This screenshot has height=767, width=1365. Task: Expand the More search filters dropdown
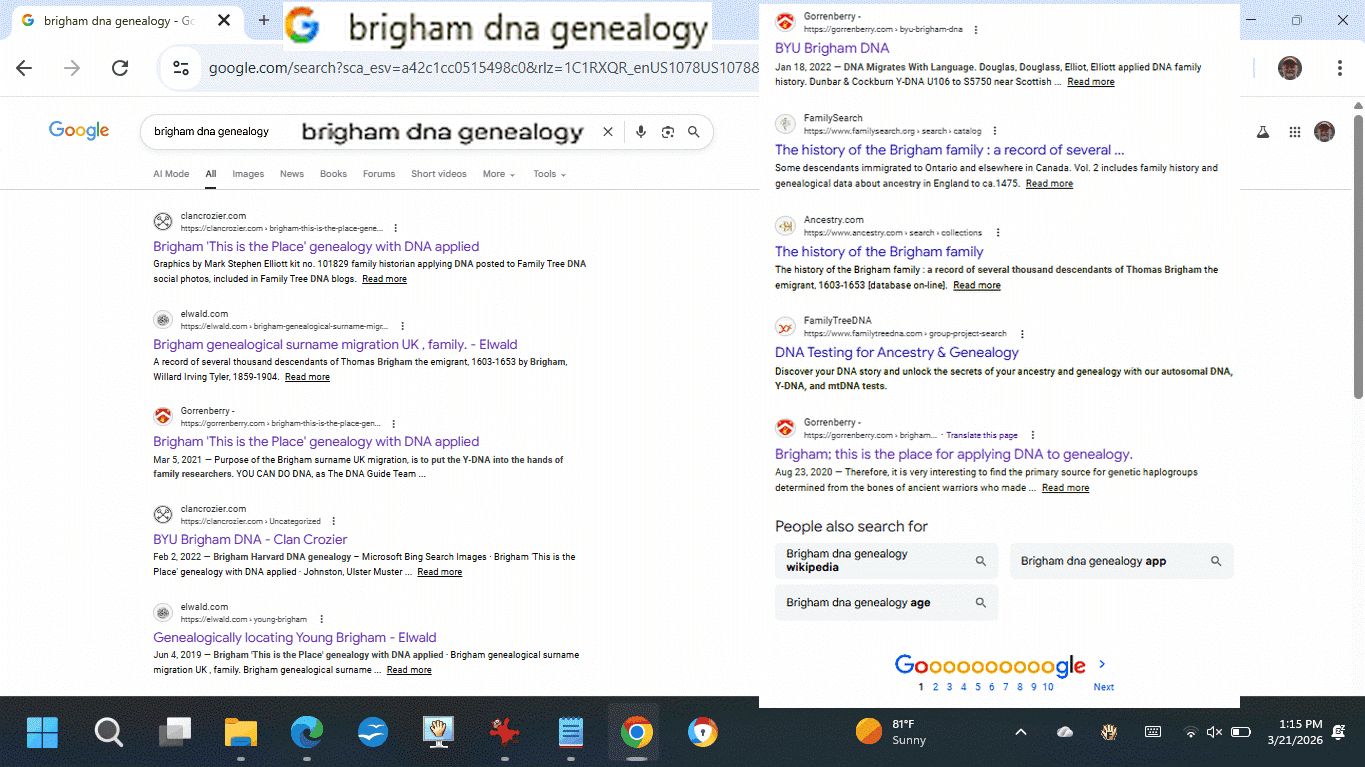coord(498,174)
